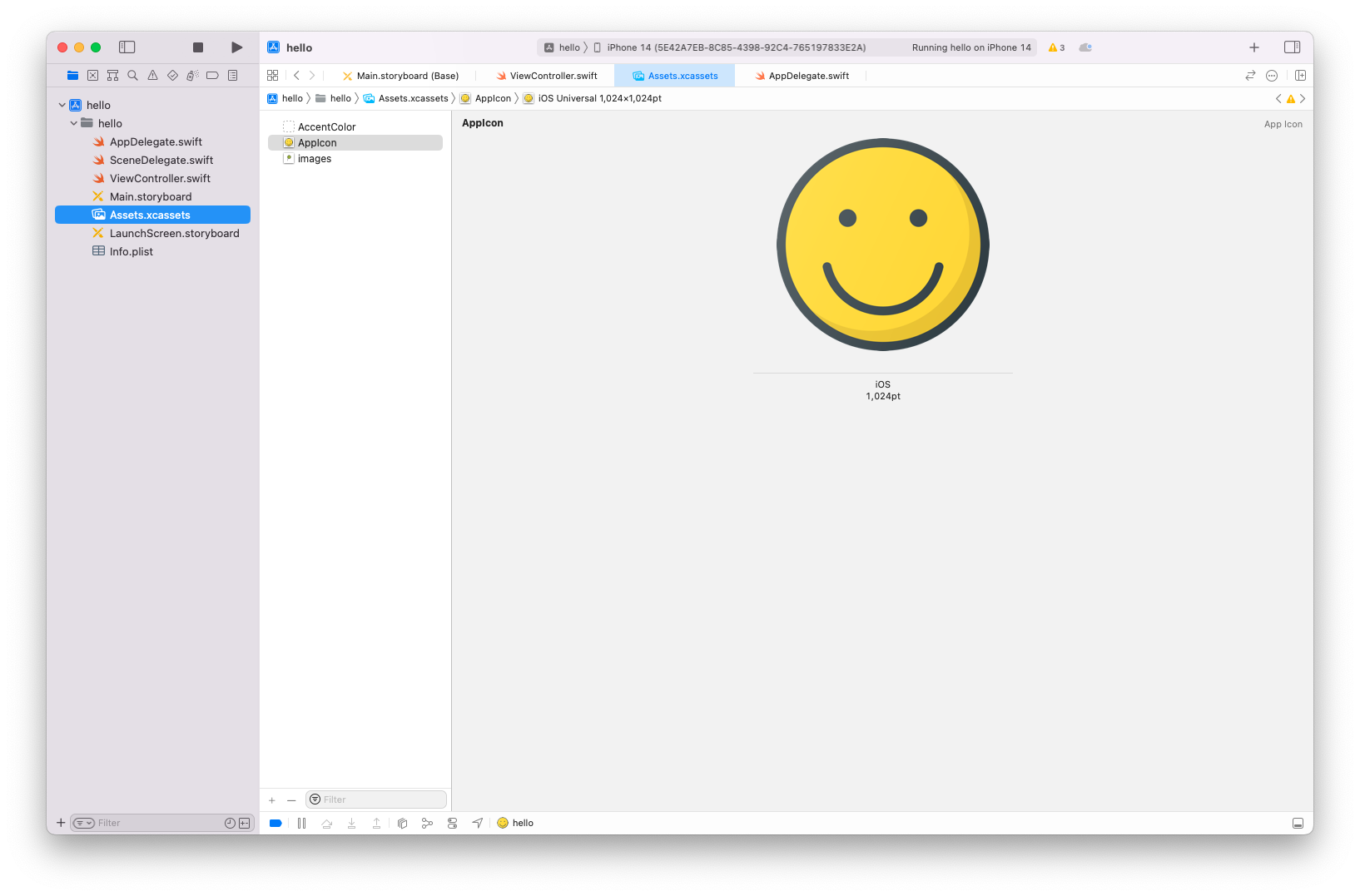The width and height of the screenshot is (1360, 896).
Task: Pause program execution in debug bar
Action: coord(301,823)
